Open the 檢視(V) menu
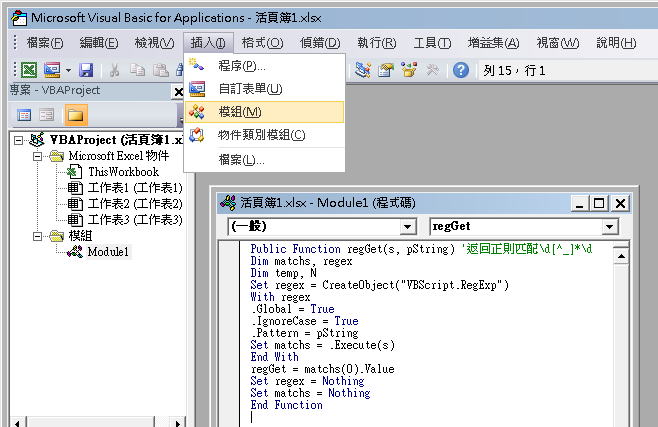The width and height of the screenshot is (658, 427). [x=154, y=43]
